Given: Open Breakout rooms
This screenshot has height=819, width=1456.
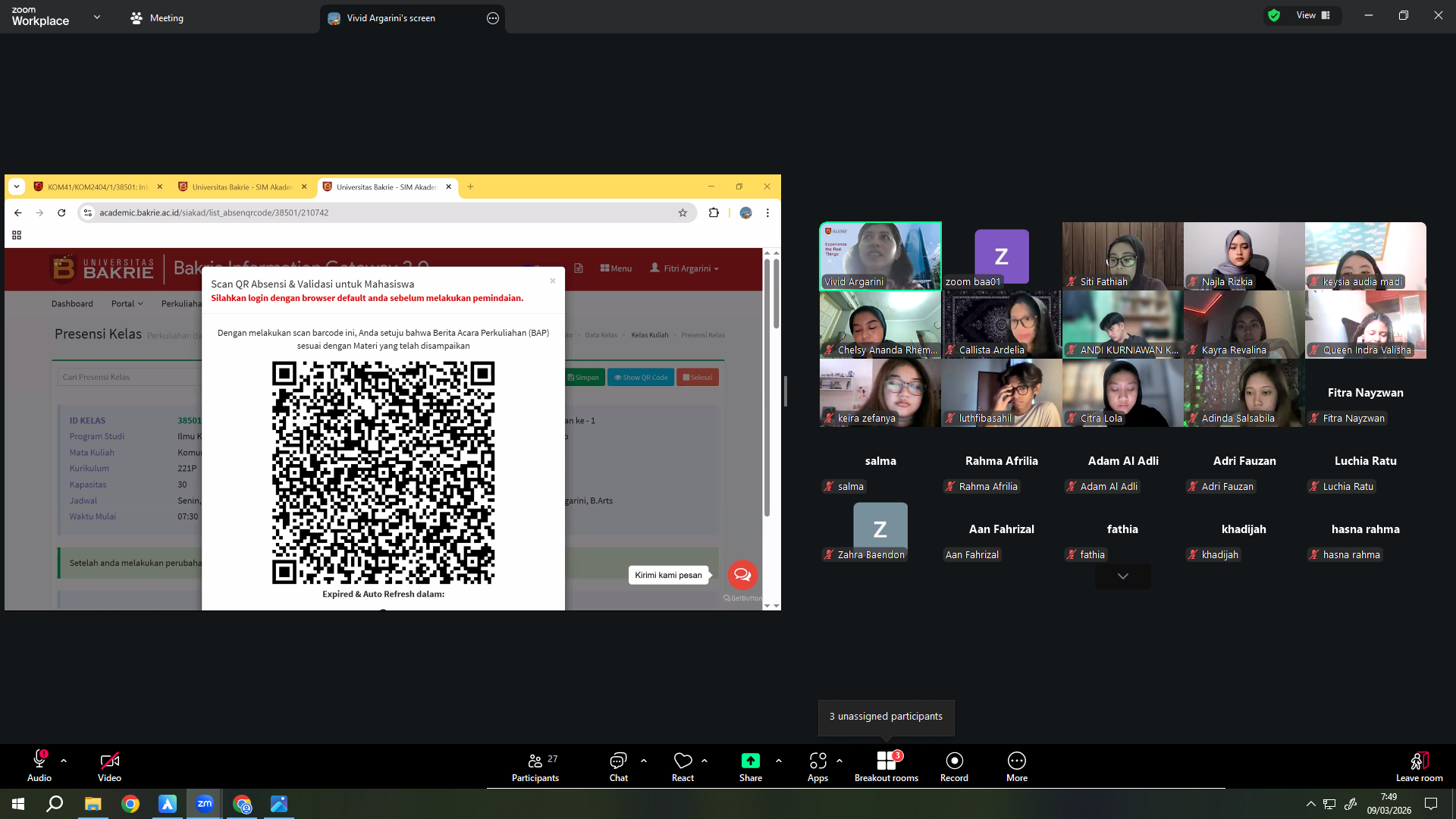Looking at the screenshot, I should coord(886,767).
